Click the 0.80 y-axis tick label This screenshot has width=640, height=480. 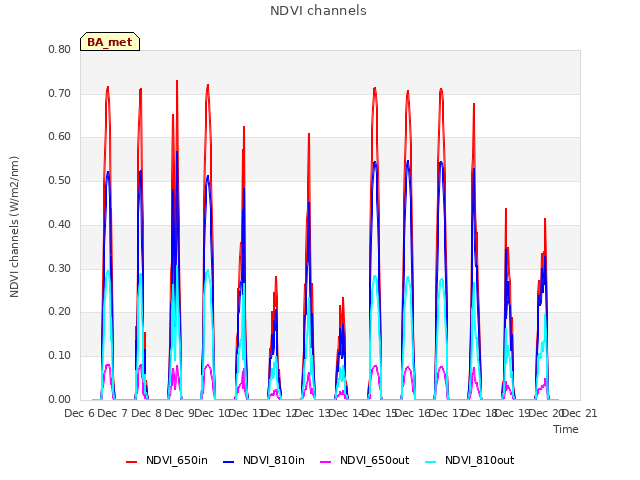[x=59, y=49]
